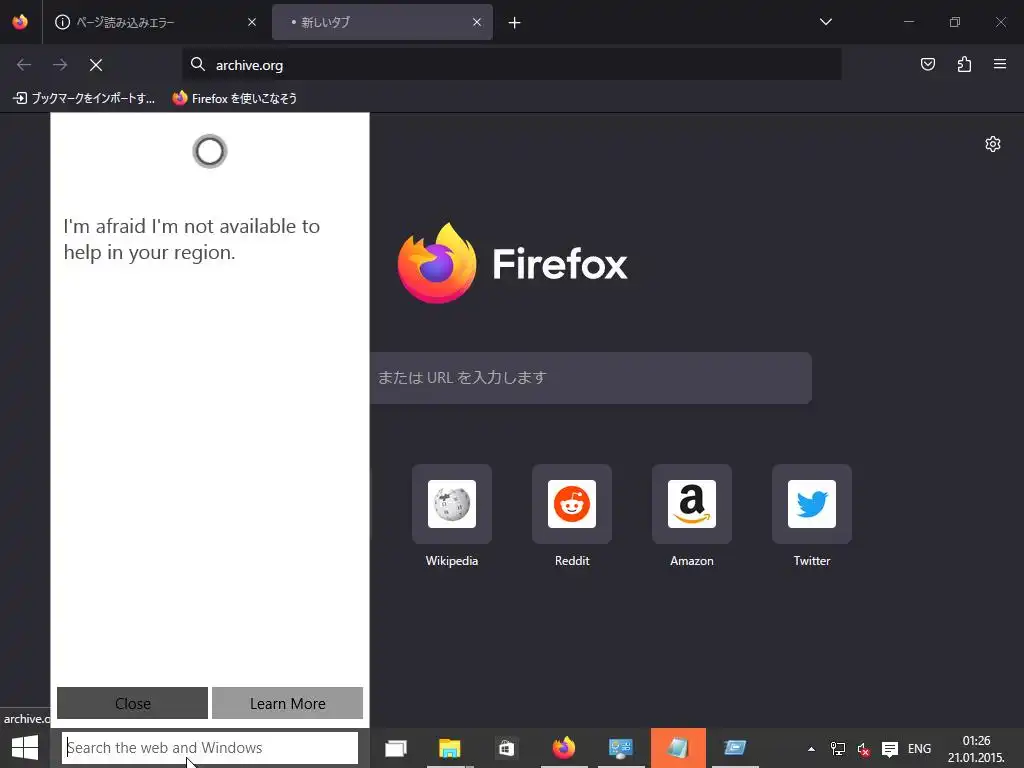Open Firefox を使いこなそう bookmark
Viewport: 1024px width, 768px height.
click(x=234, y=99)
